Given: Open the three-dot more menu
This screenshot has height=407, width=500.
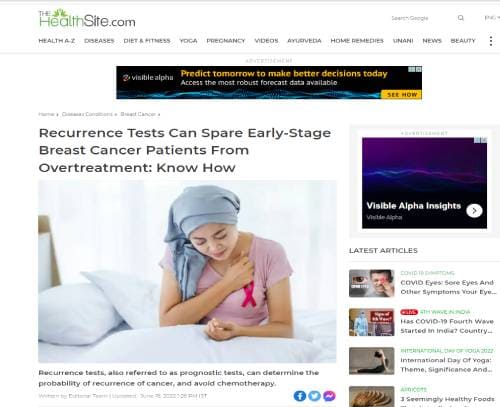Looking at the screenshot, I should (x=491, y=41).
